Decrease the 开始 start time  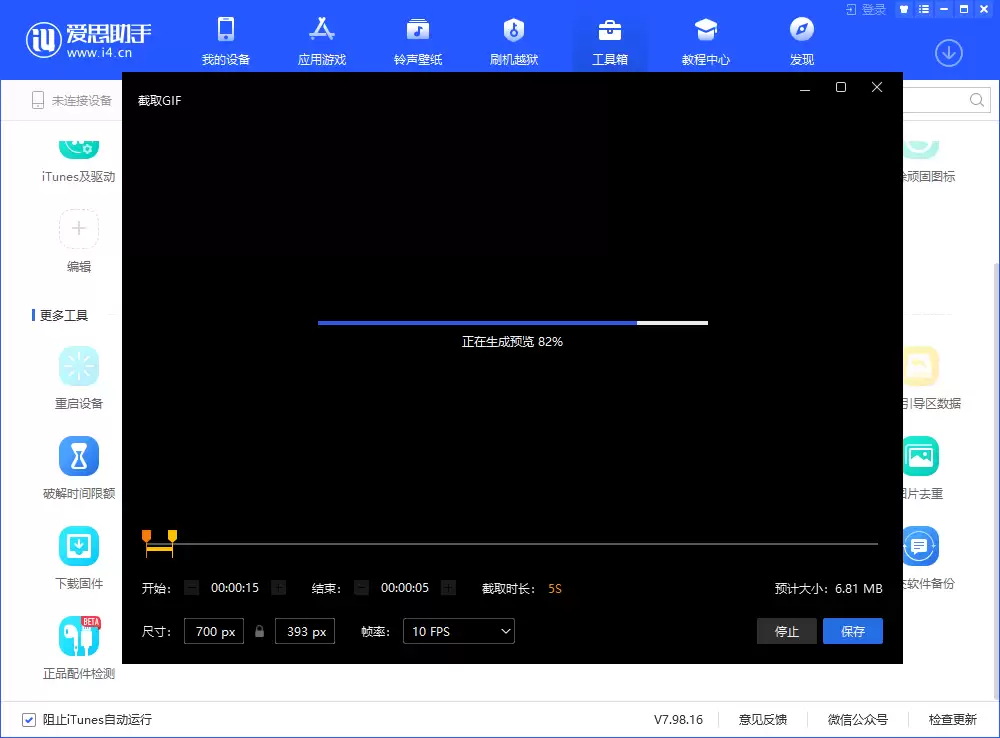[191, 587]
